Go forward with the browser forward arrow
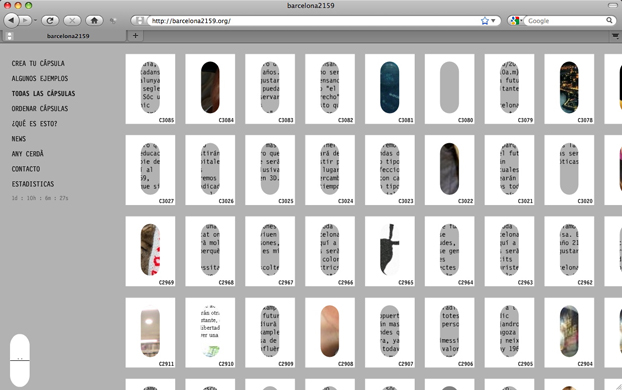 [x=25, y=20]
